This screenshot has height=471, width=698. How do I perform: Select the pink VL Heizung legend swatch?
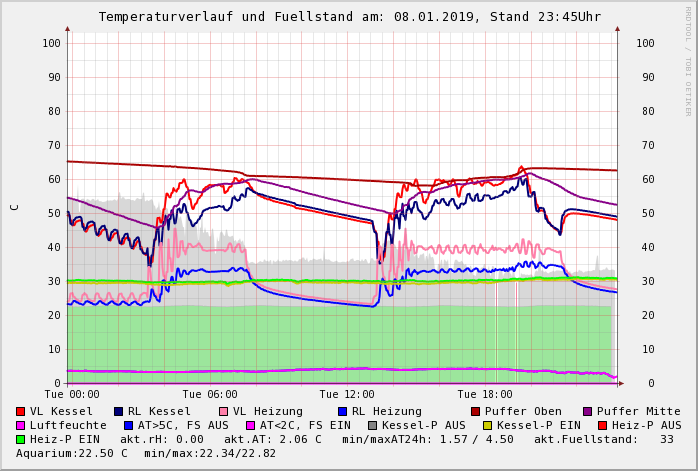[223, 411]
